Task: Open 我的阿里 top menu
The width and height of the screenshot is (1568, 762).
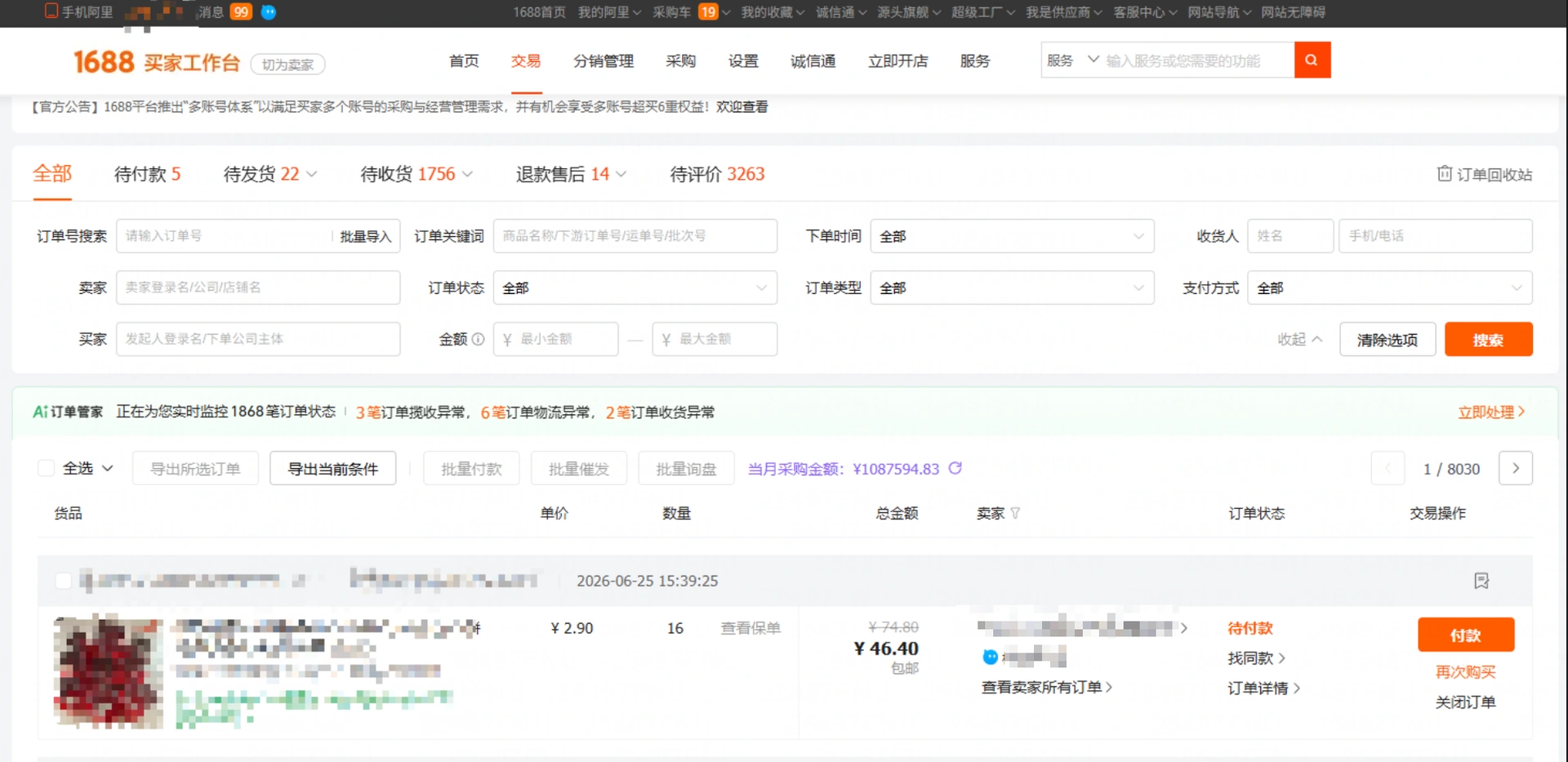Action: (609, 11)
